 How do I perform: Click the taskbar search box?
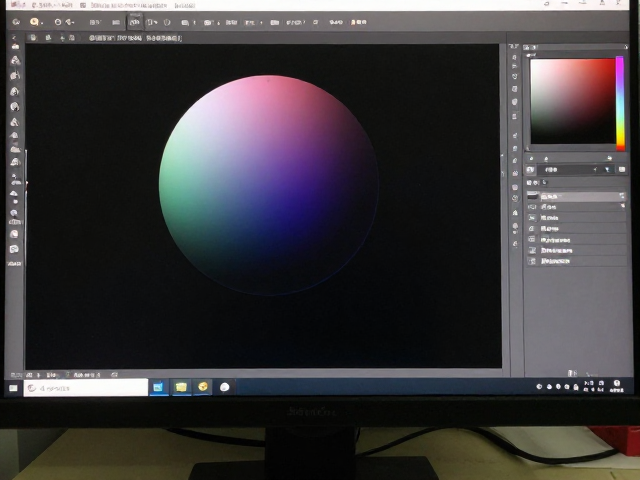[x=86, y=388]
